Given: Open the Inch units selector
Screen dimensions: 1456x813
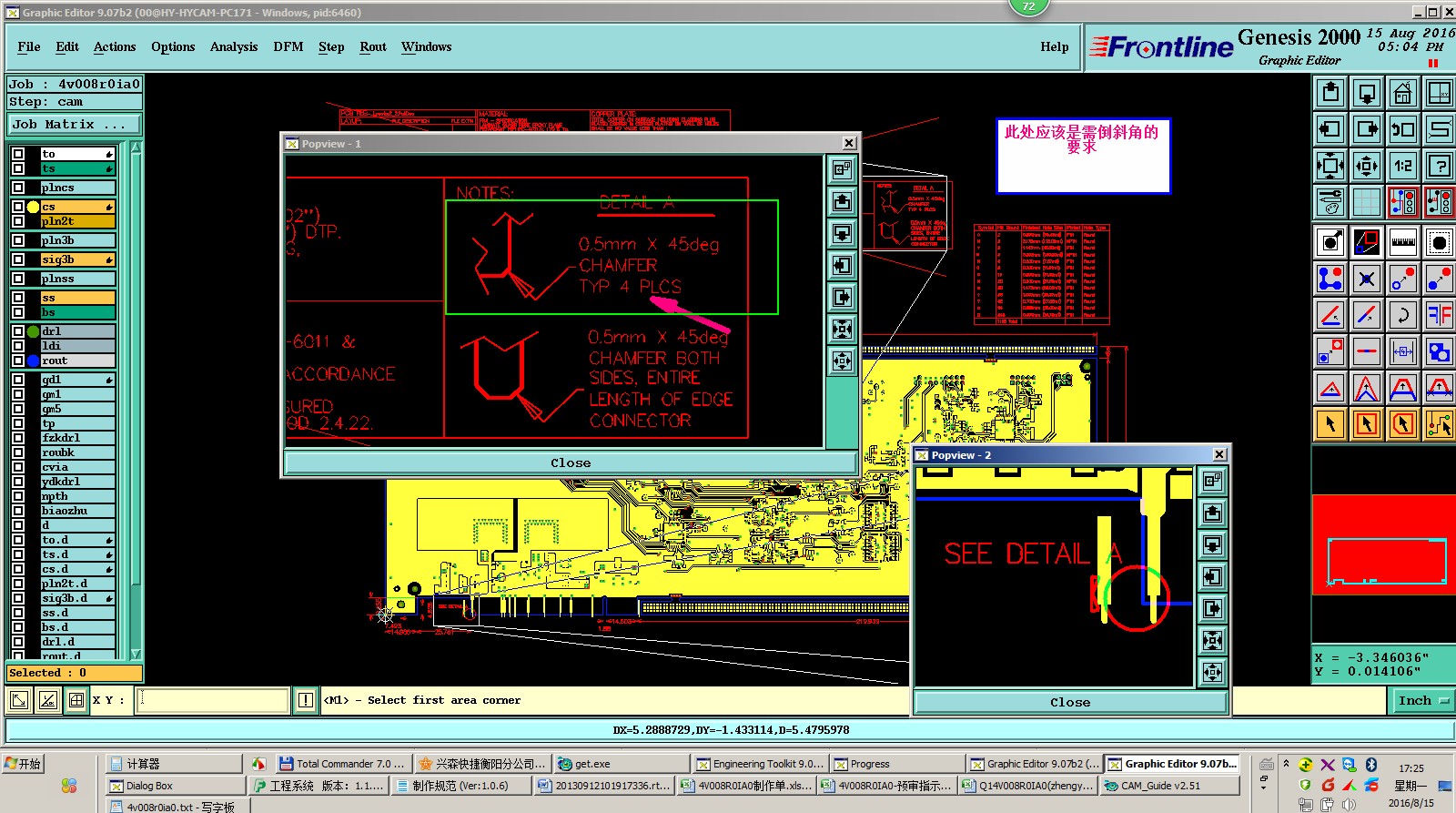Looking at the screenshot, I should (1423, 700).
